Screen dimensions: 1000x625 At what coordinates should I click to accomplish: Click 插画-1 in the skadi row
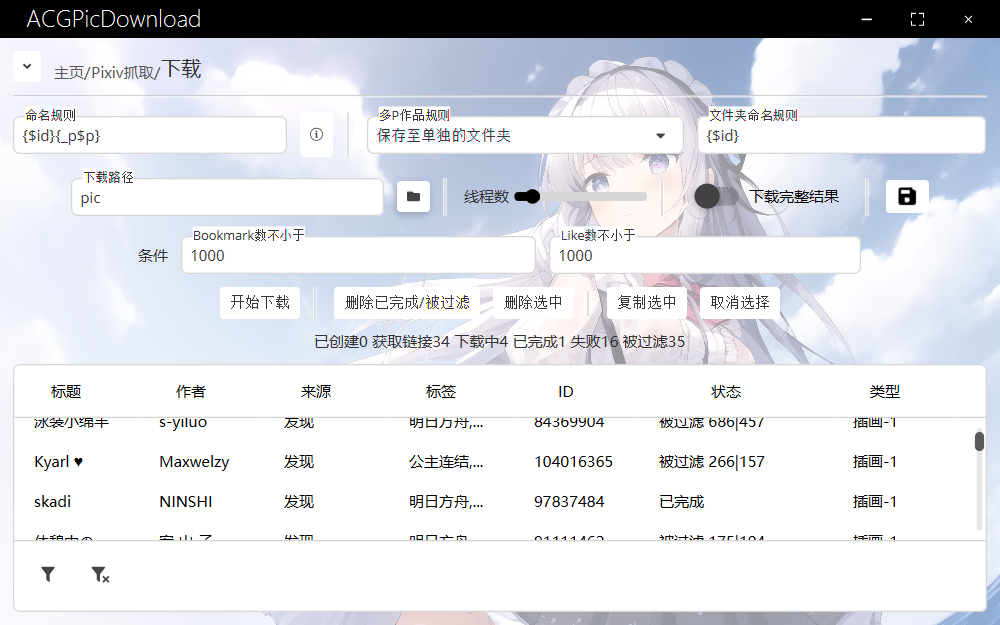tap(874, 502)
